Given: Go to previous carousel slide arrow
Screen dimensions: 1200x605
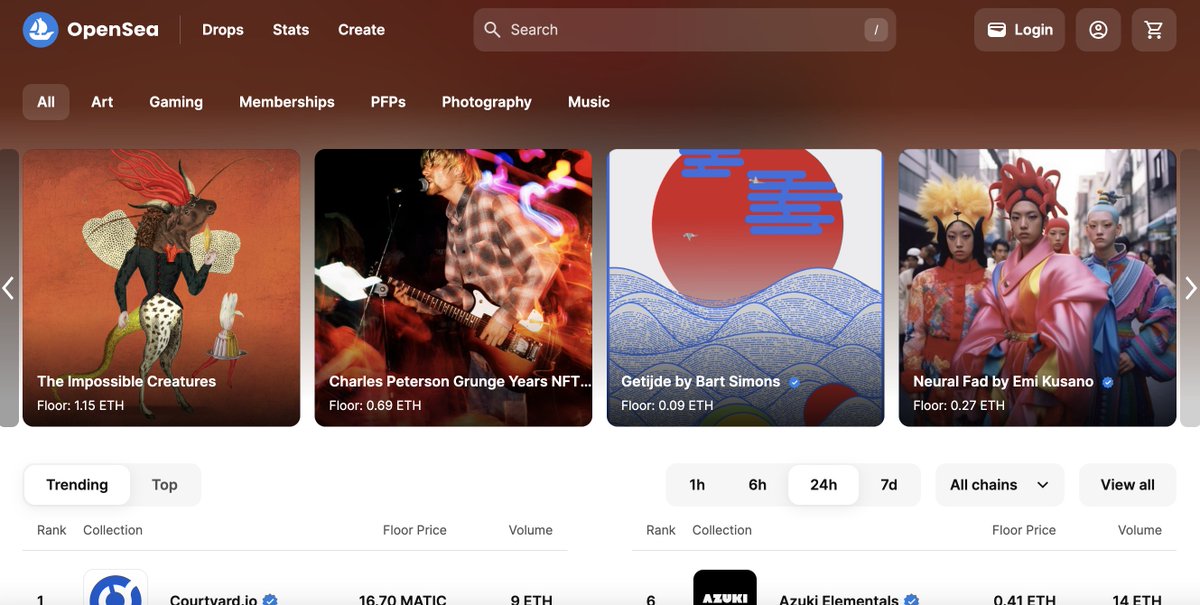Looking at the screenshot, I should (8, 288).
